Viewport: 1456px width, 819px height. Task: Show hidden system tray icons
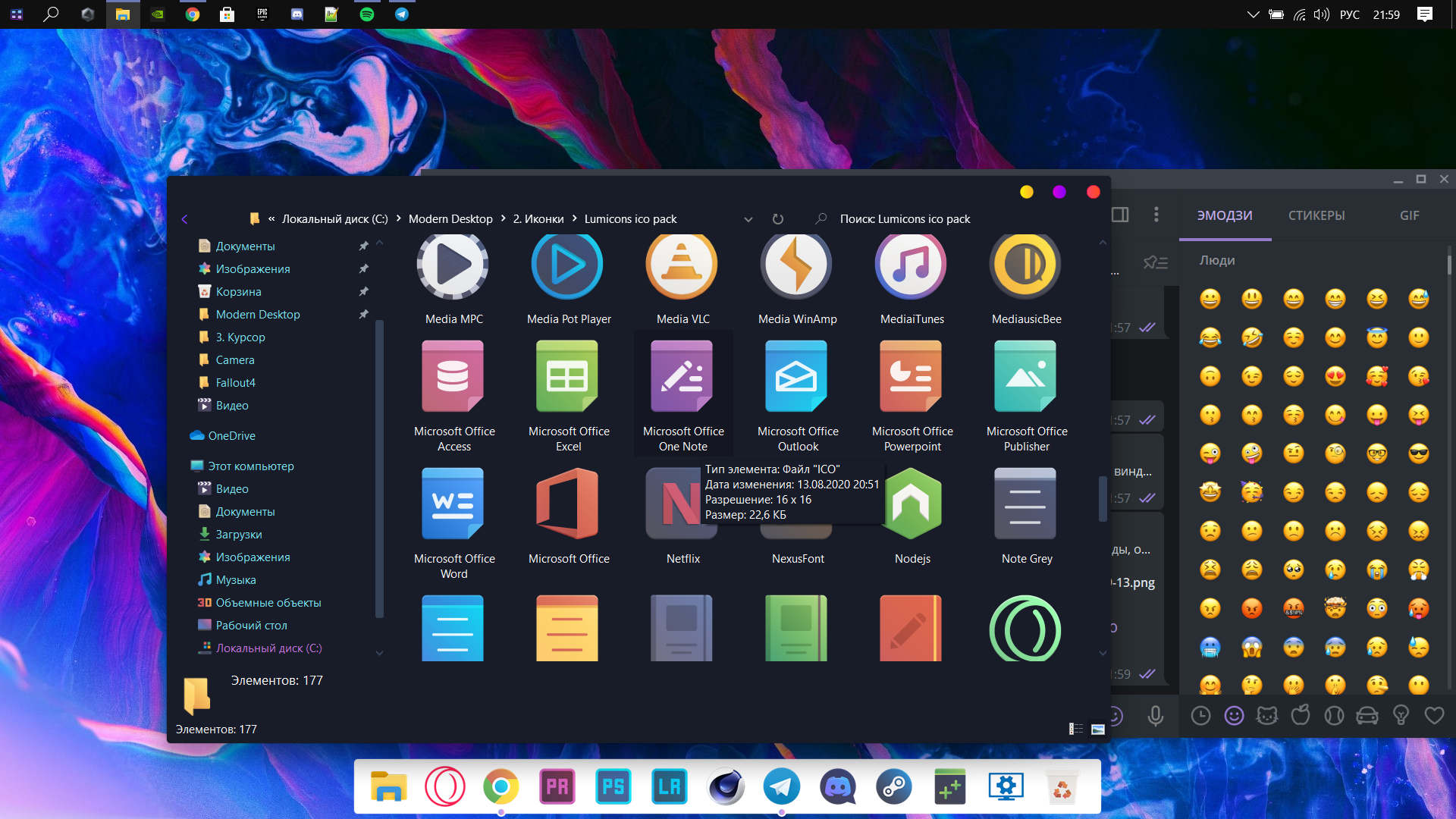coord(1253,14)
